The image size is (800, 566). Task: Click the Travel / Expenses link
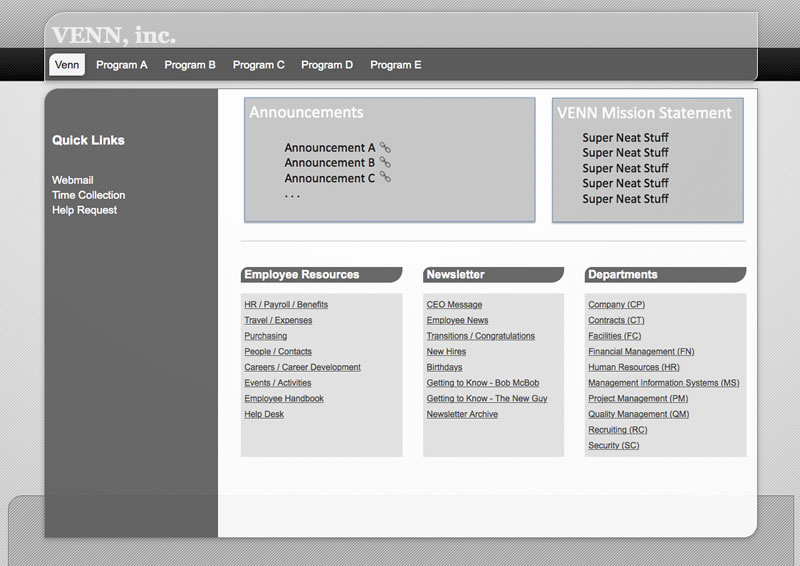278,321
